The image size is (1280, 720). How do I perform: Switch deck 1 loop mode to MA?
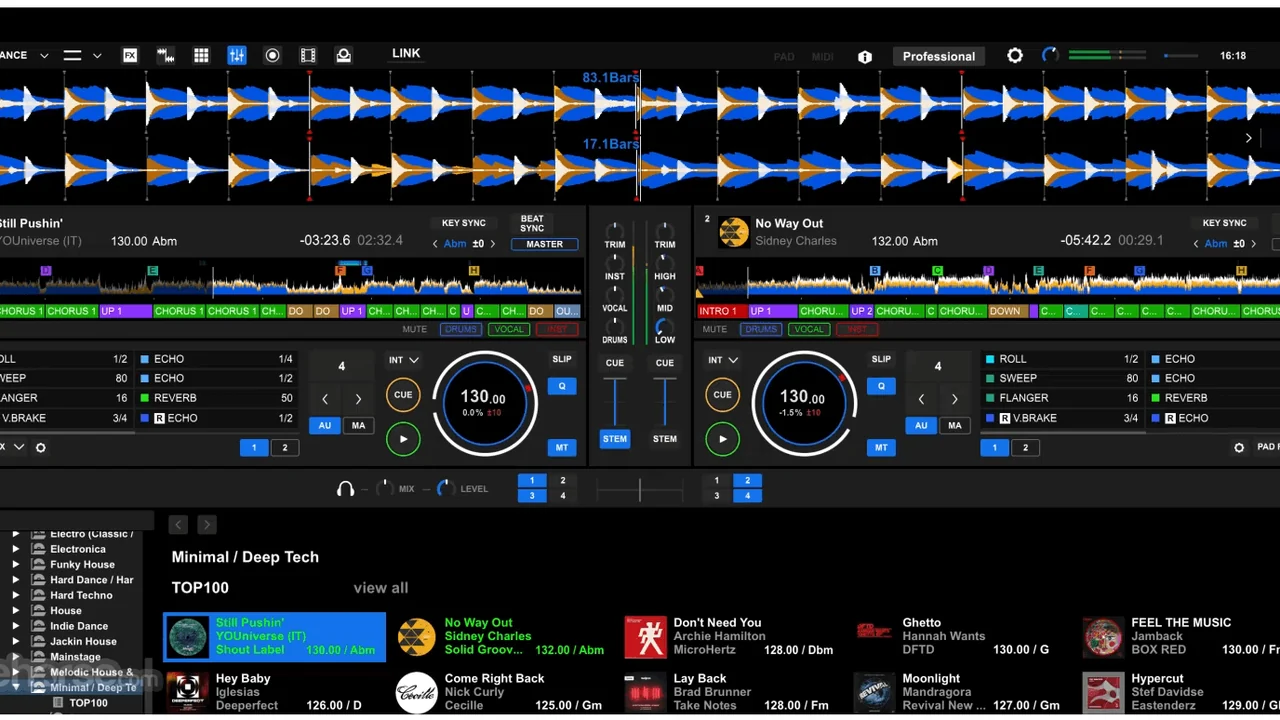point(358,426)
